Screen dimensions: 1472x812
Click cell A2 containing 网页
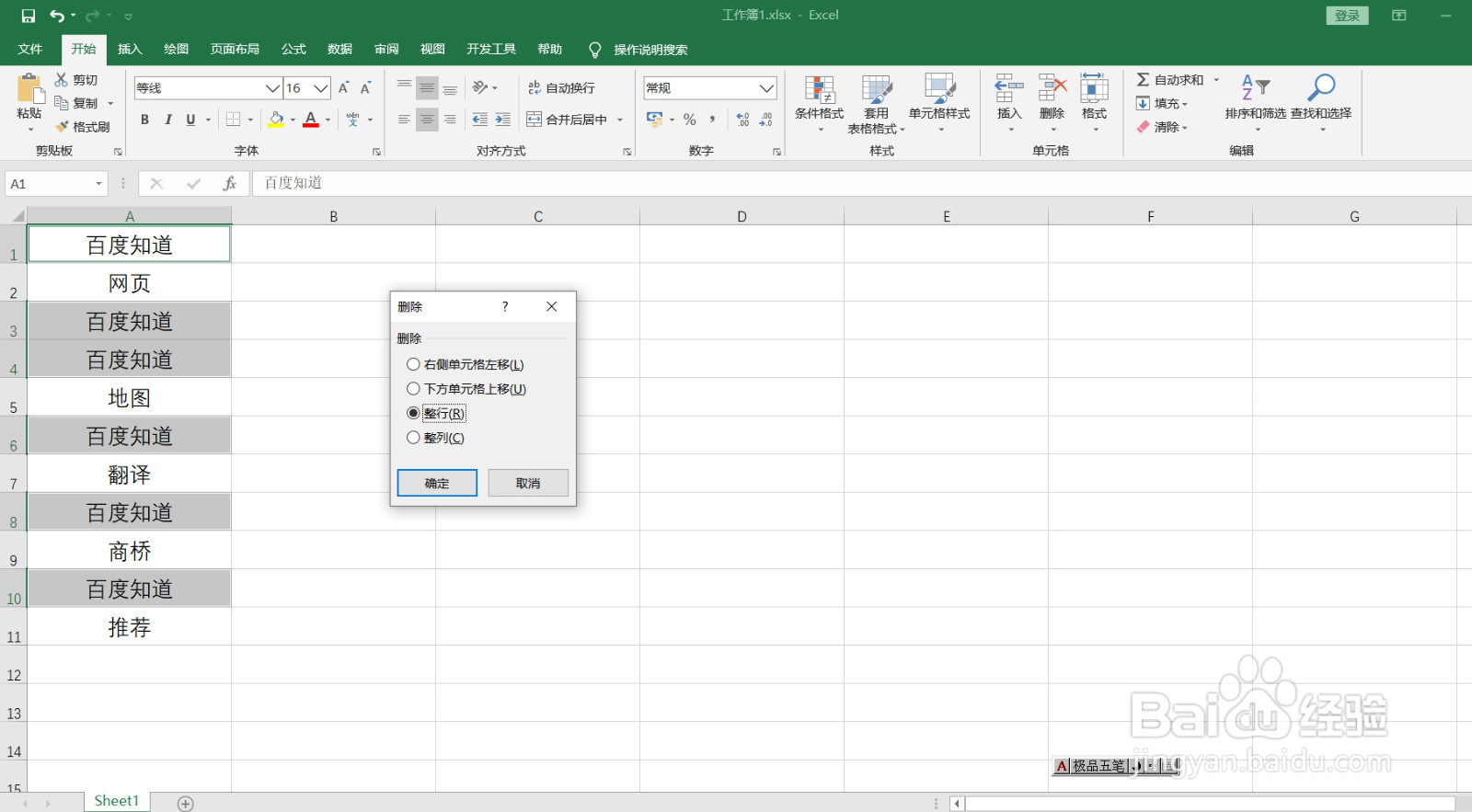[x=130, y=282]
